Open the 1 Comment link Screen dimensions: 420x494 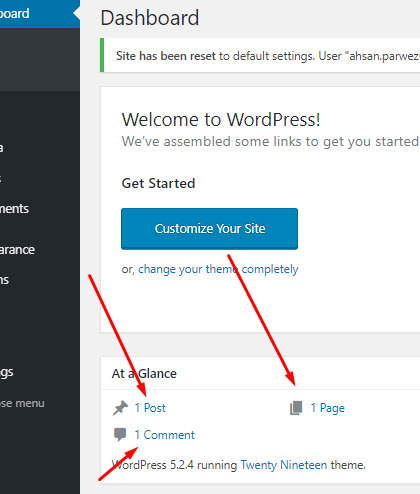click(x=165, y=435)
